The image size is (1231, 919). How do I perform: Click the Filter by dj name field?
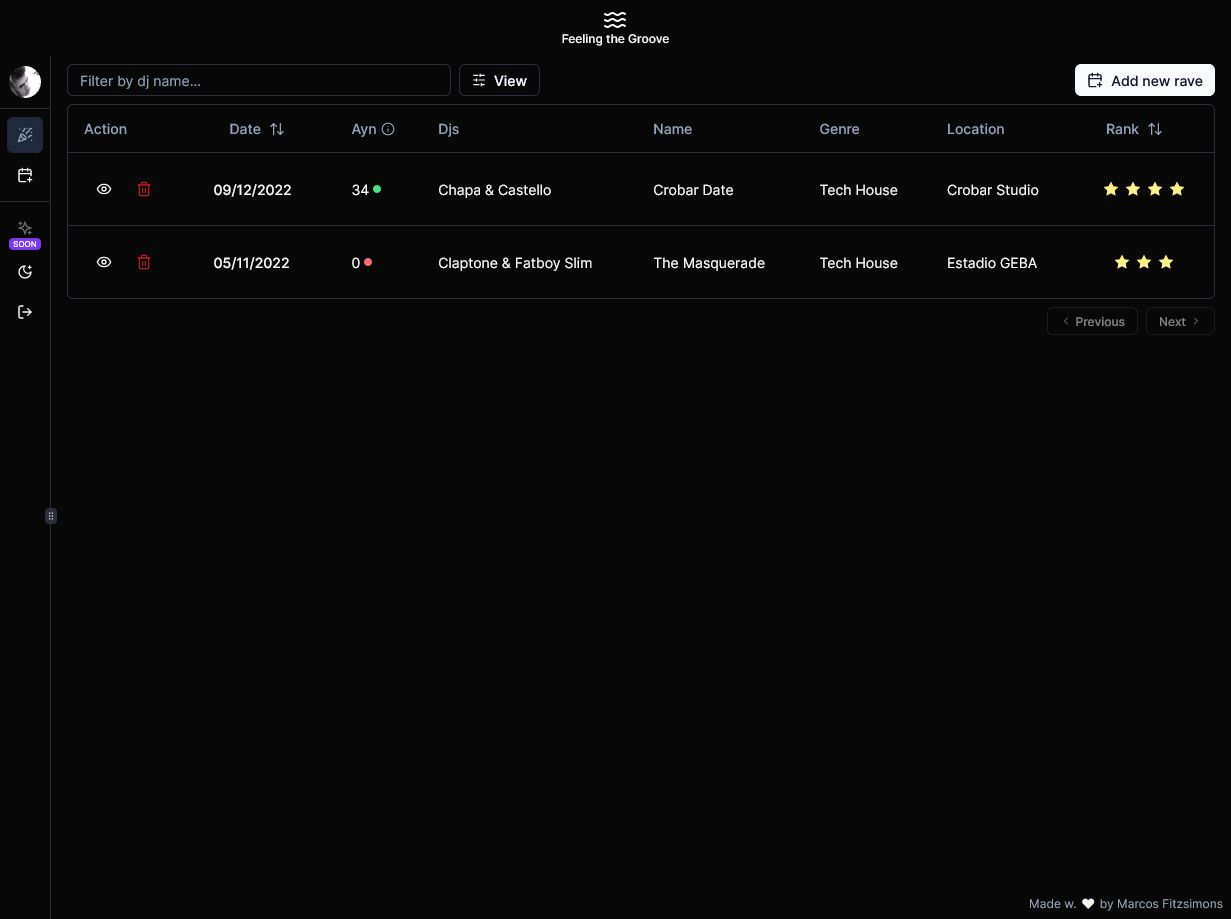(259, 80)
